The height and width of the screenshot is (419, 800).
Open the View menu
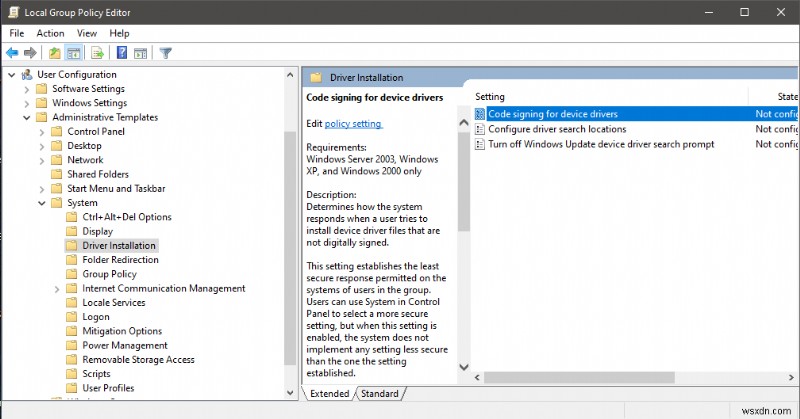pos(87,33)
